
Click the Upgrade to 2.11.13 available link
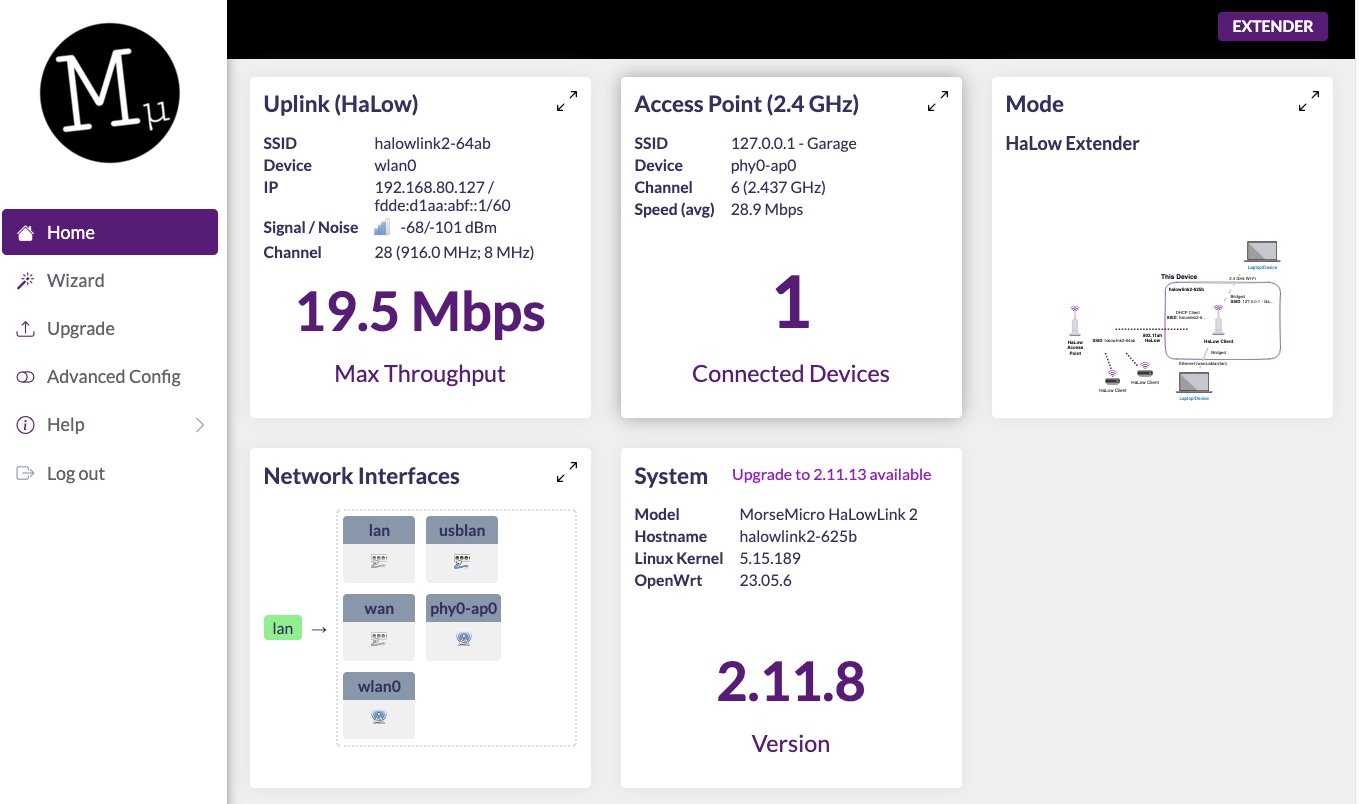pyautogui.click(x=831, y=474)
